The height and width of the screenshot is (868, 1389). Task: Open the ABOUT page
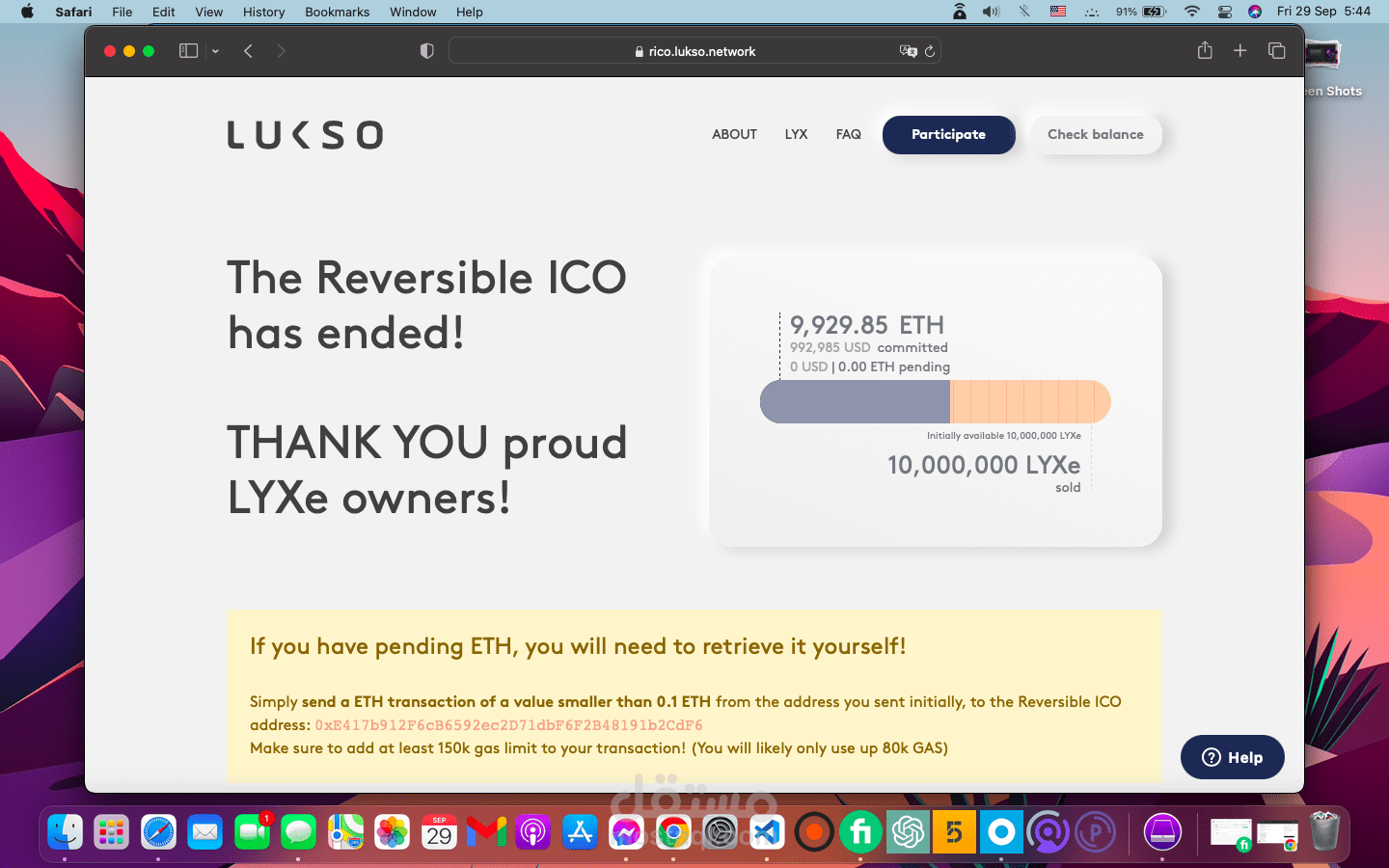734,134
